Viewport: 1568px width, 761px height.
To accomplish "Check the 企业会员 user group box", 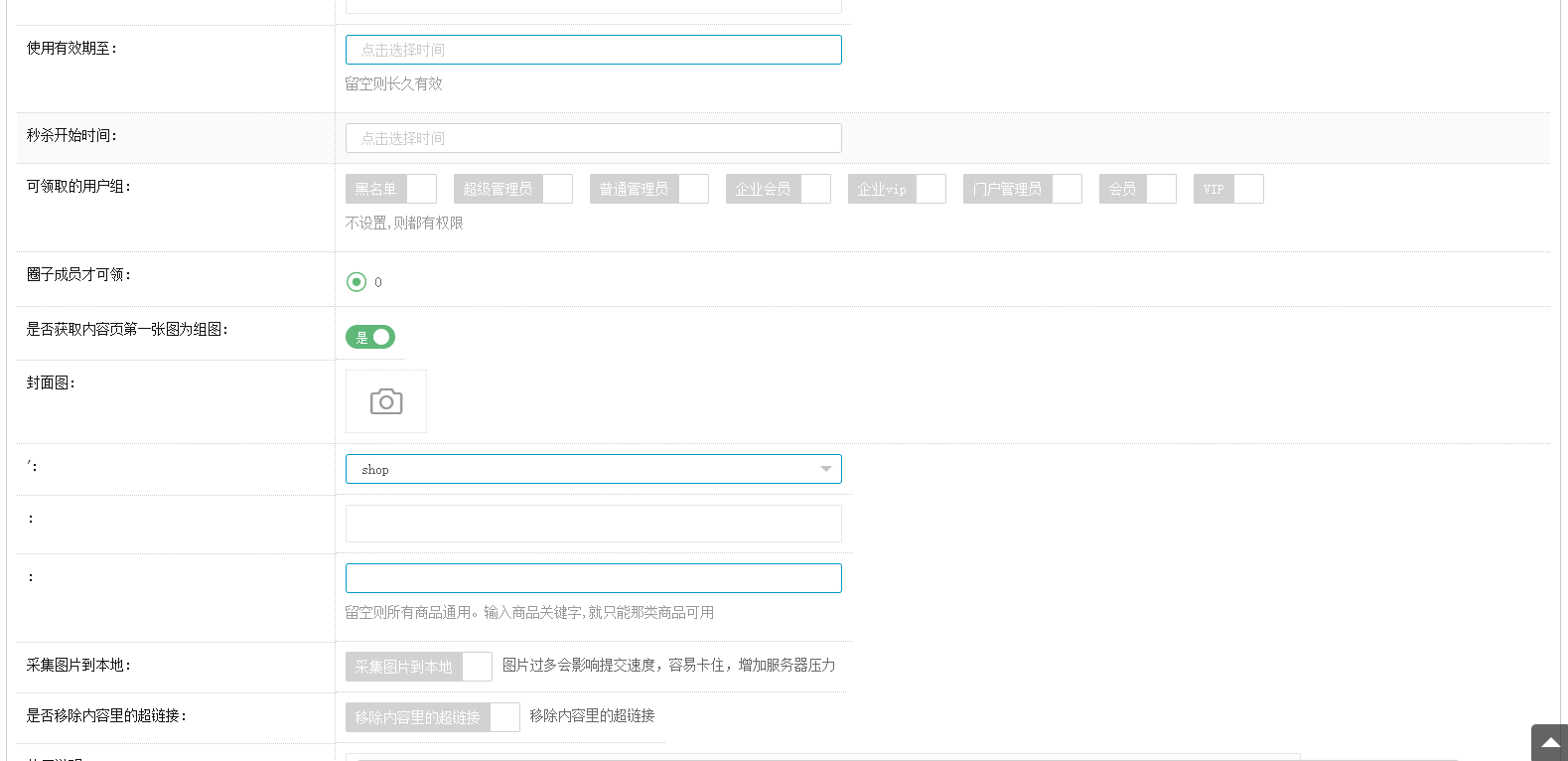I will [x=778, y=189].
